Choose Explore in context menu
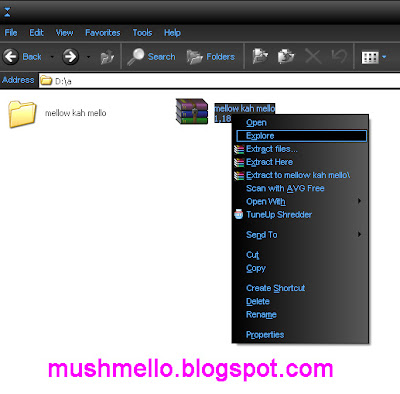400x394 pixels. click(301, 136)
